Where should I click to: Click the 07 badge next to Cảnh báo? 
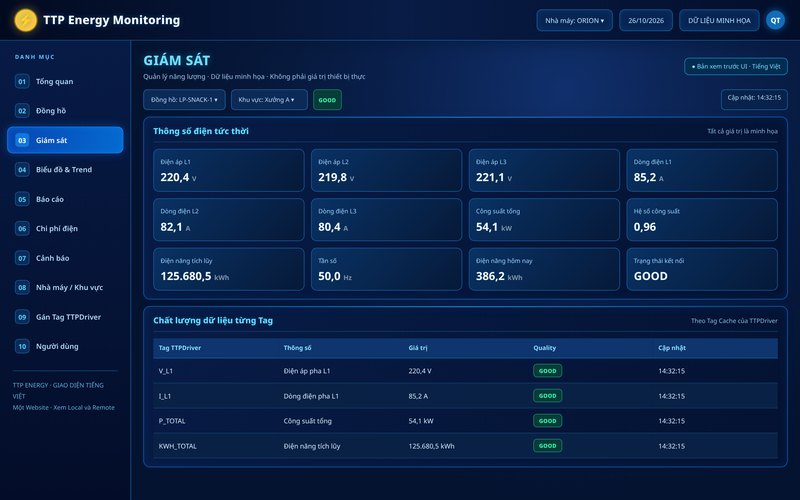[22, 258]
